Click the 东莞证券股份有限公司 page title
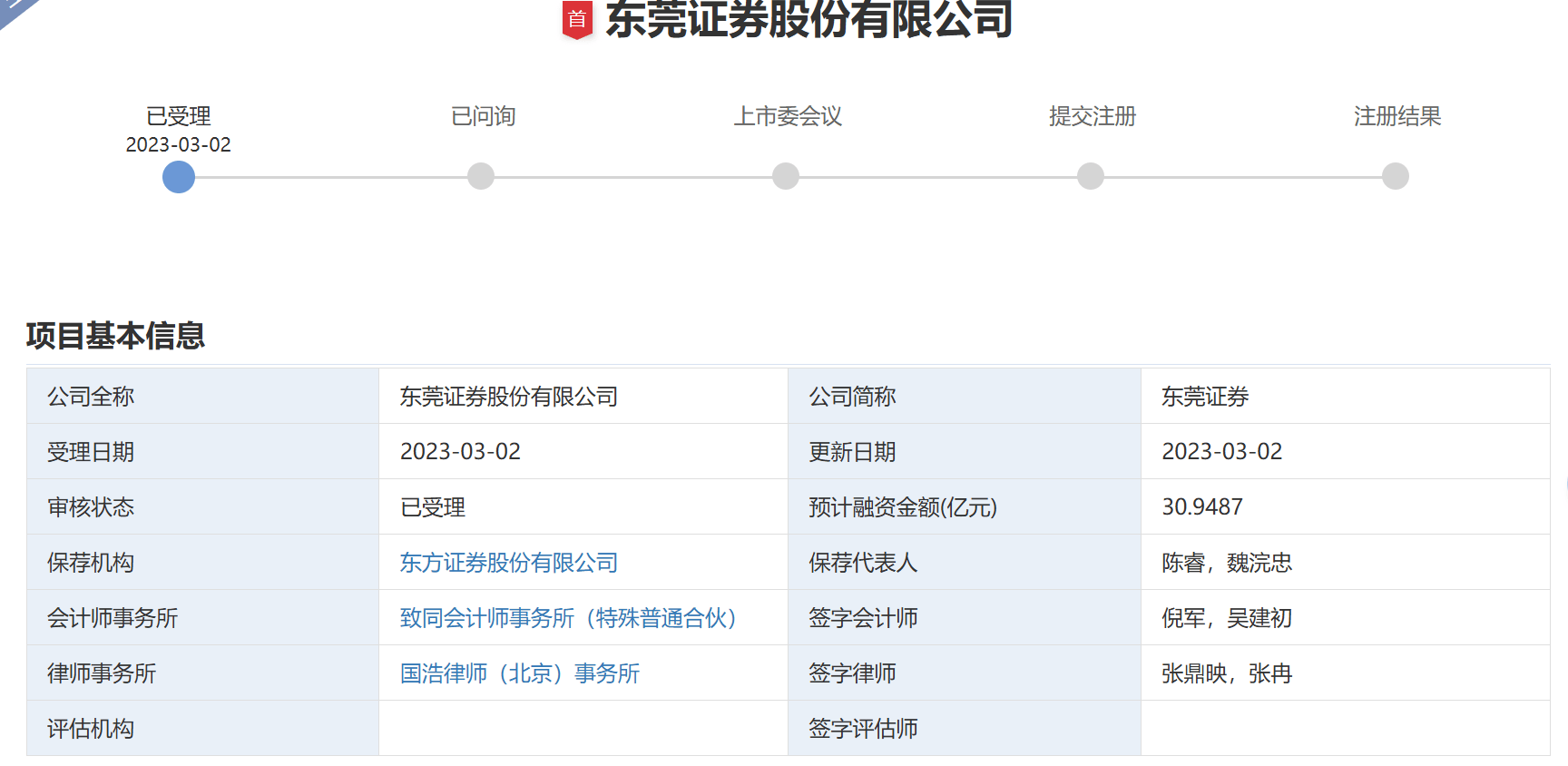 [x=808, y=20]
